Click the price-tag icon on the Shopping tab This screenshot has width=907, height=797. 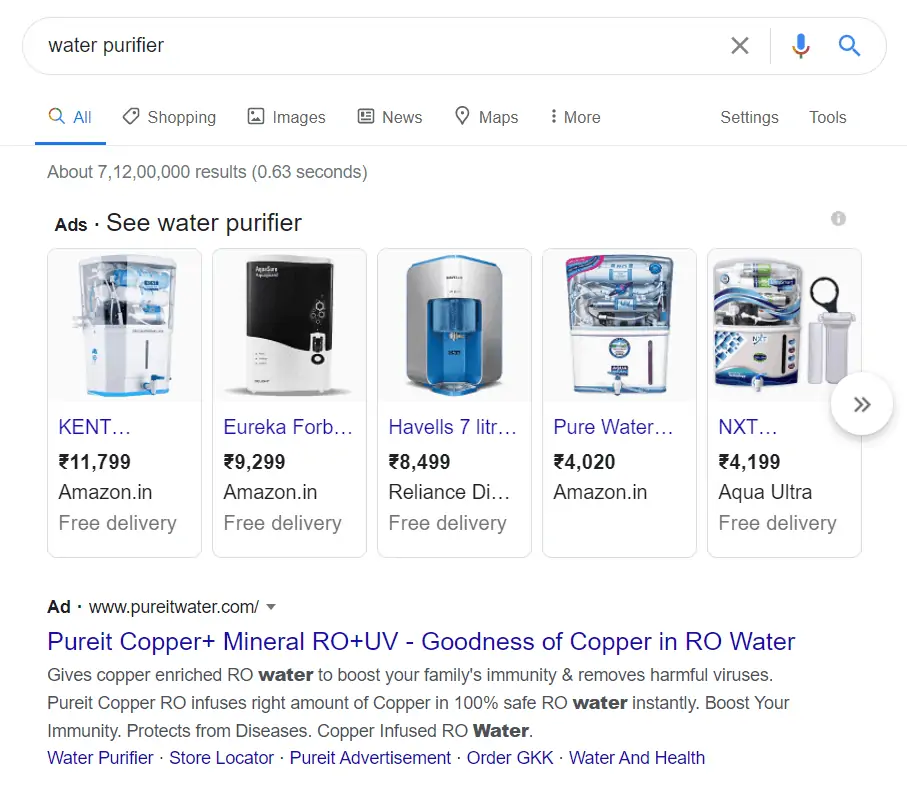131,117
